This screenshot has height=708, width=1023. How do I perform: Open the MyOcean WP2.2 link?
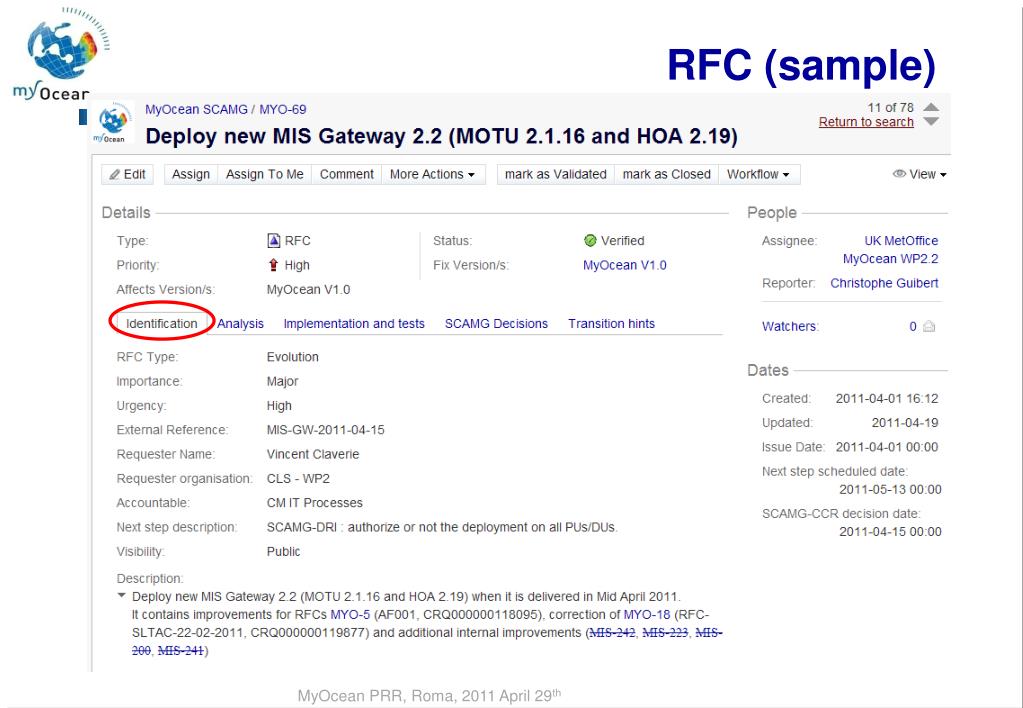[x=890, y=258]
